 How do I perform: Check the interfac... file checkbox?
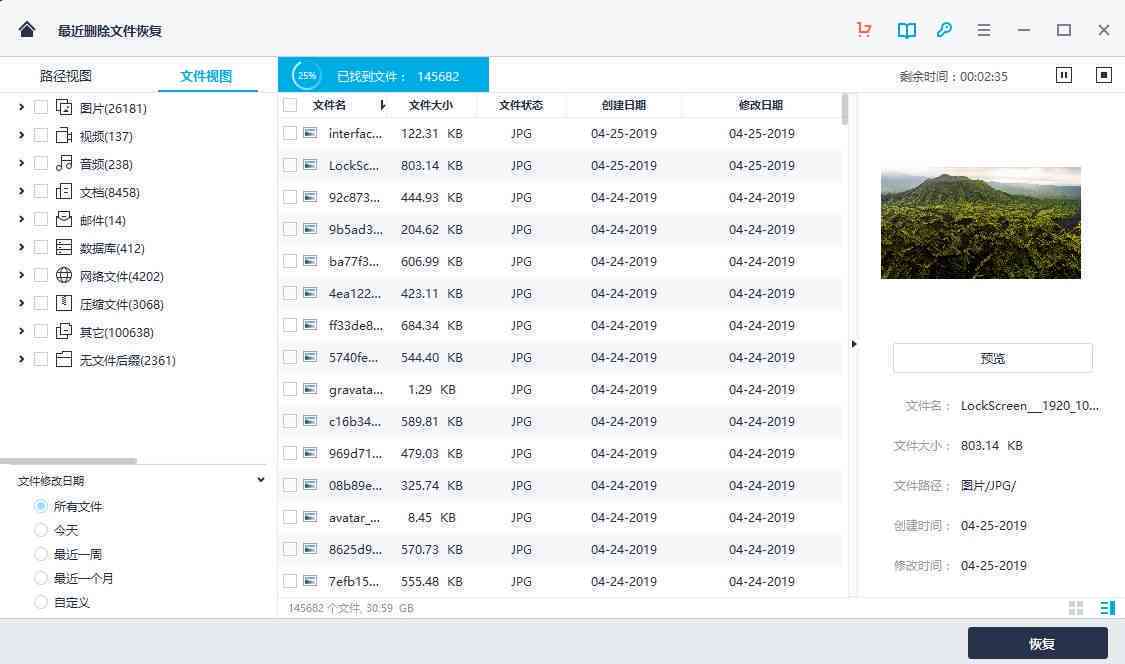tap(290, 133)
